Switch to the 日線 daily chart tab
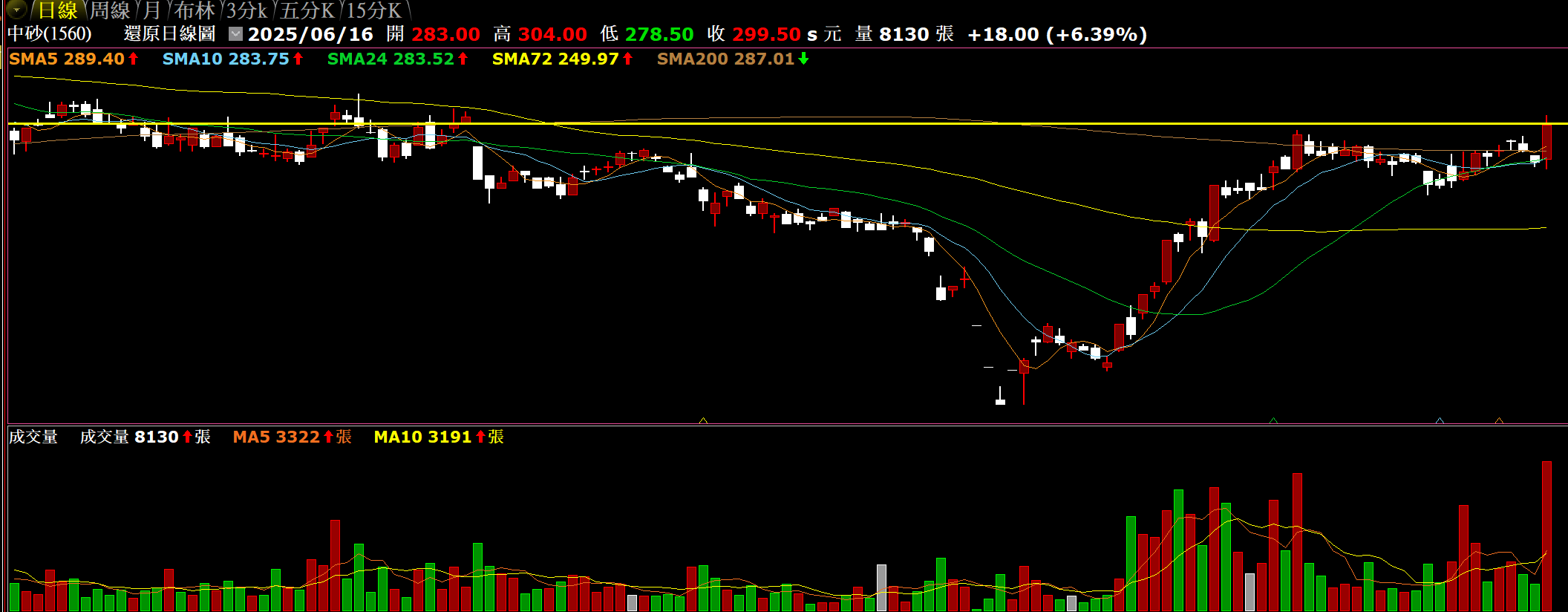 (58, 10)
